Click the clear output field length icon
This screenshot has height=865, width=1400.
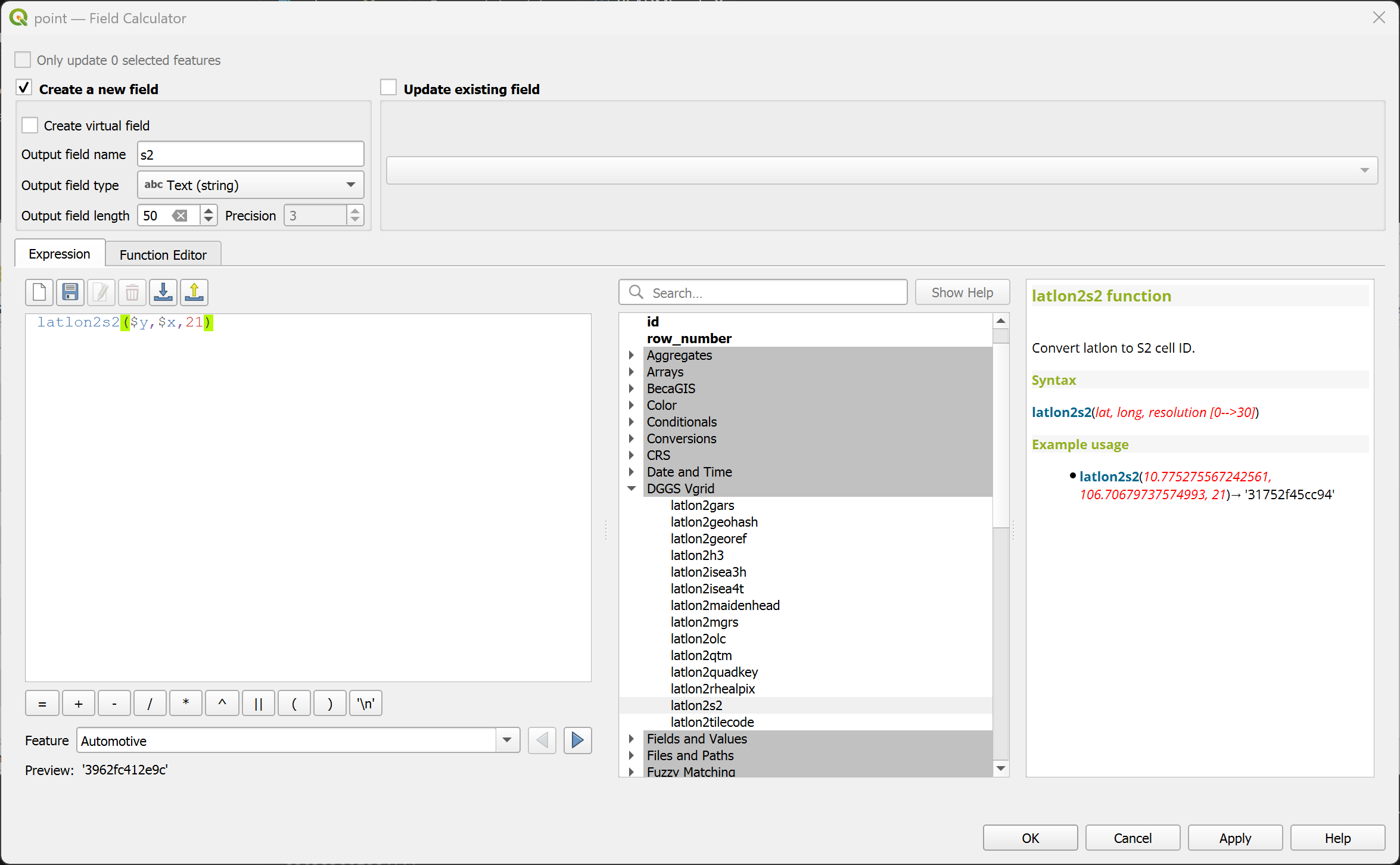pyautogui.click(x=179, y=216)
